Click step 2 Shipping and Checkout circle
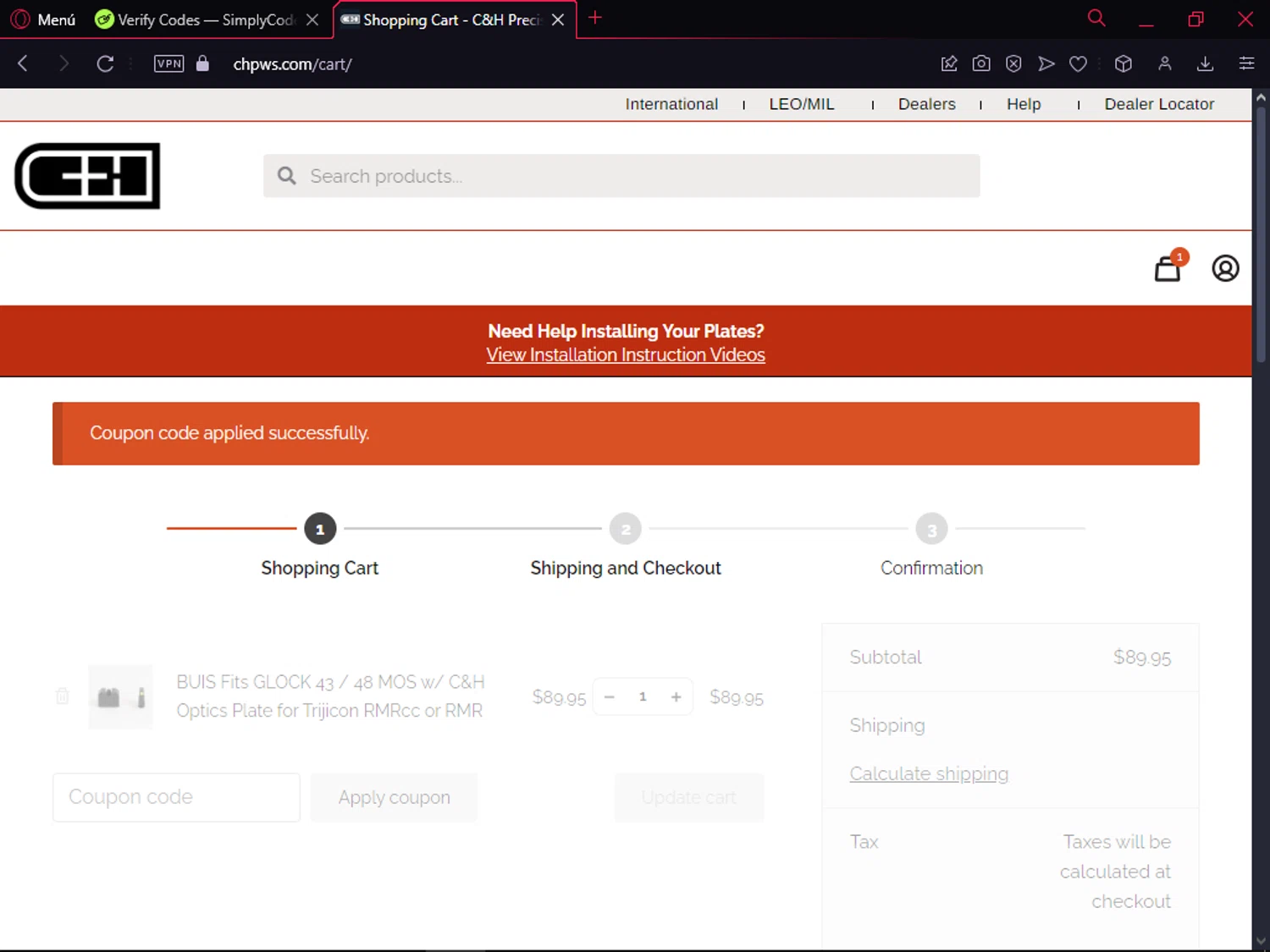This screenshot has width=1270, height=952. pyautogui.click(x=626, y=529)
